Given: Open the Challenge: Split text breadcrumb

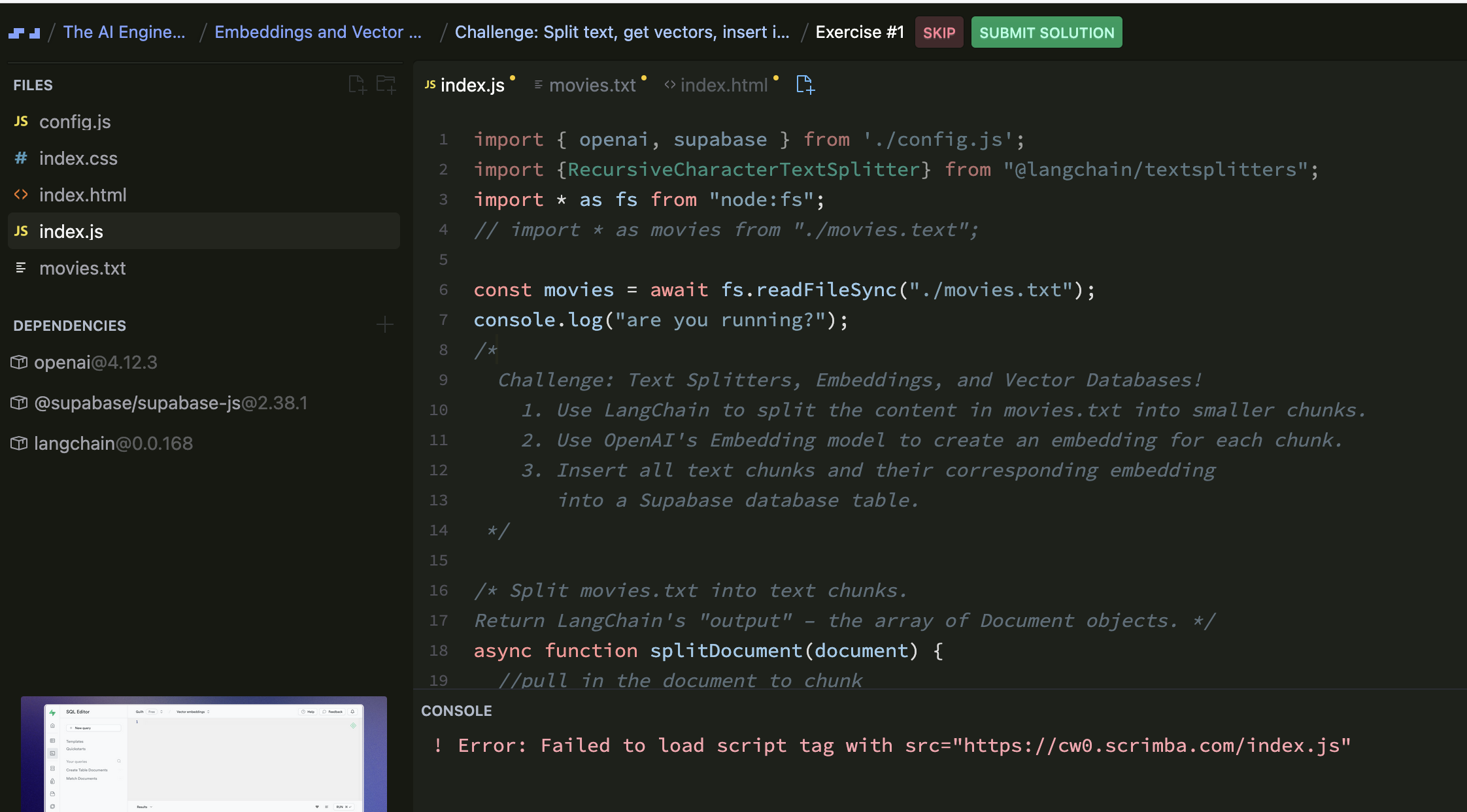Looking at the screenshot, I should (622, 33).
